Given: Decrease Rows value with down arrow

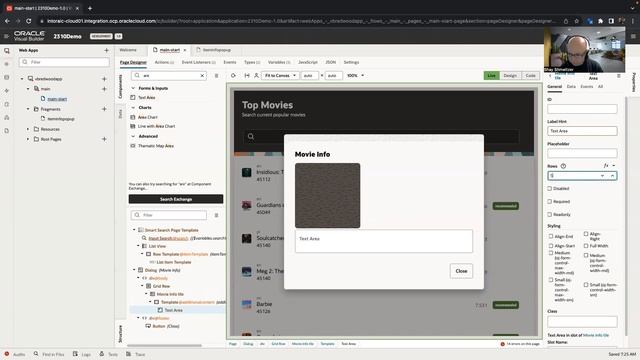Looking at the screenshot, I should point(602,176).
